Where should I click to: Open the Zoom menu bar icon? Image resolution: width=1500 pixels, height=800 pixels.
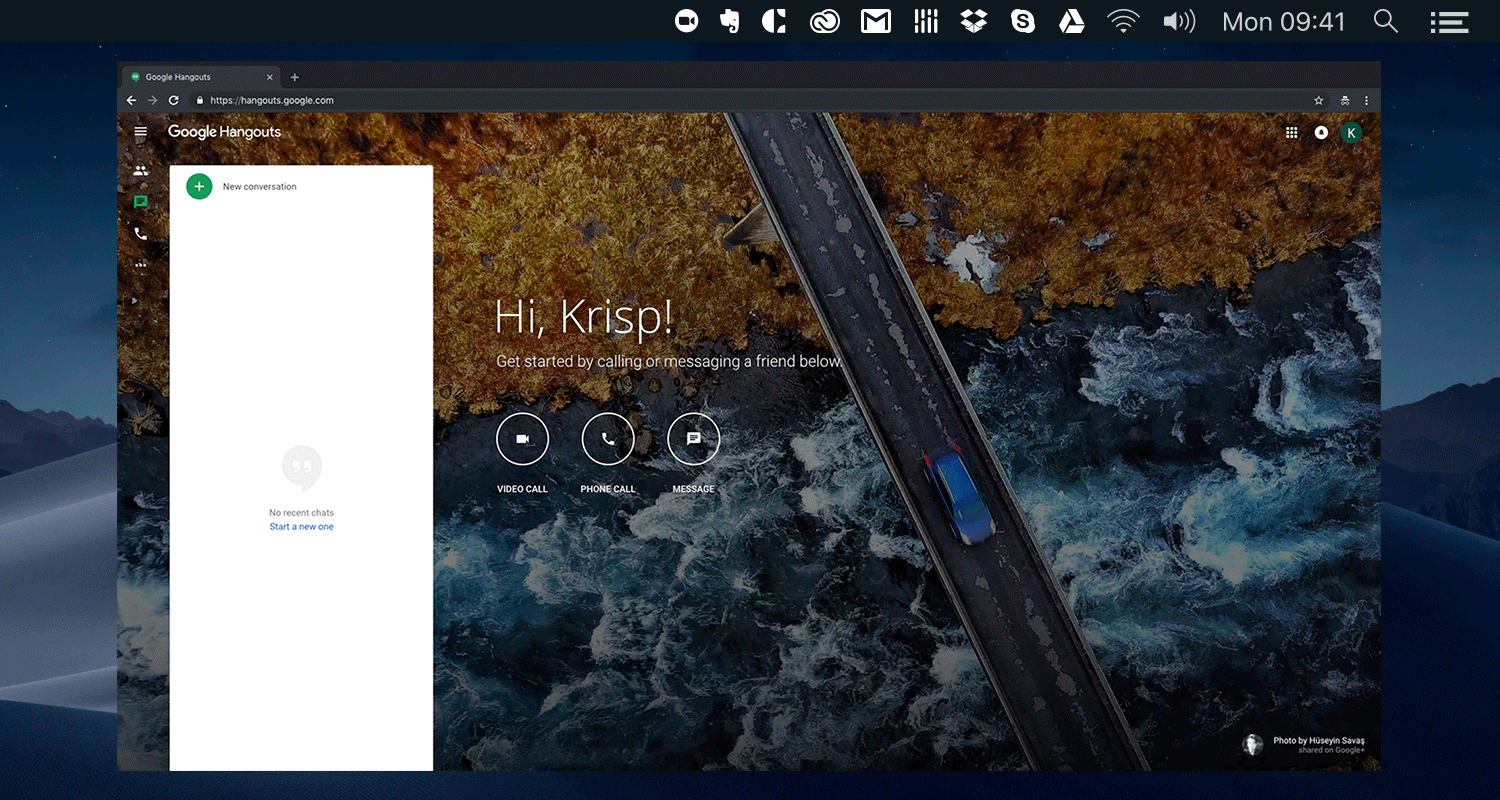[x=686, y=21]
